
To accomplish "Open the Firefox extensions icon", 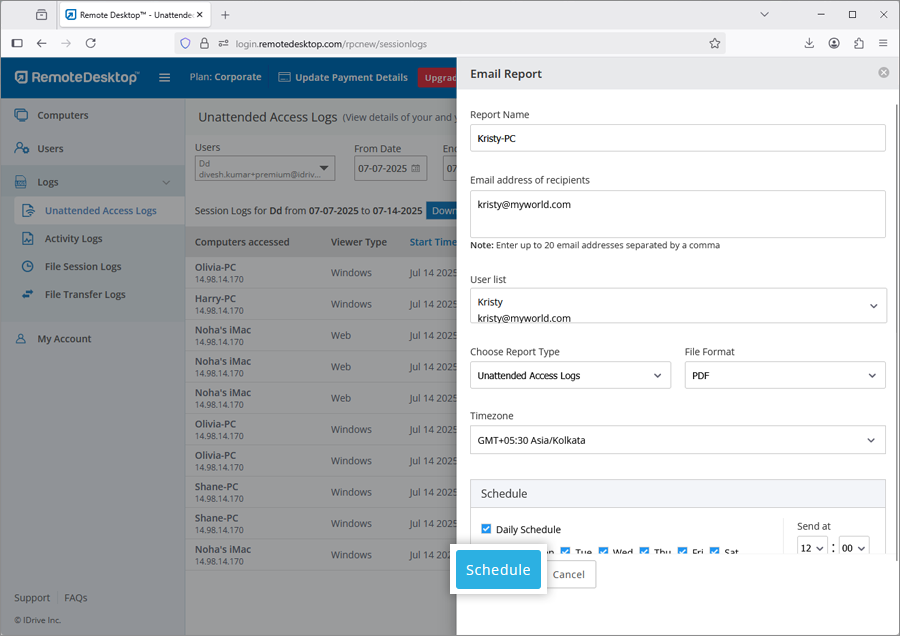I will pyautogui.click(x=858, y=43).
